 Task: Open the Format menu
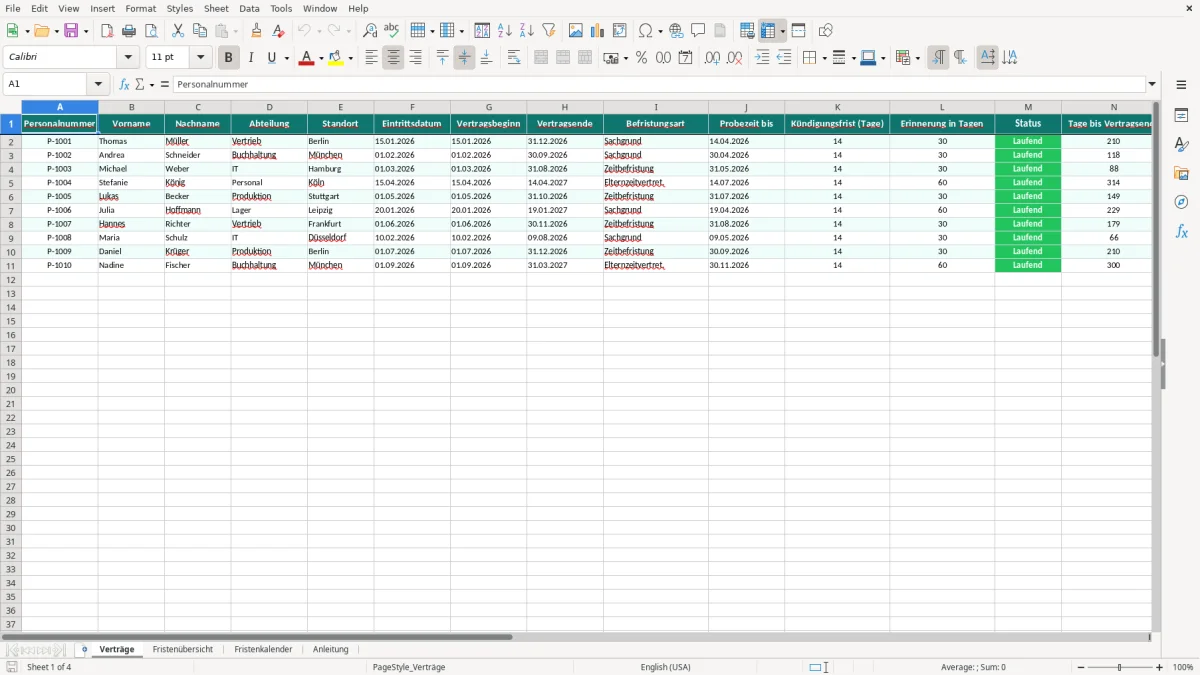coord(141,8)
